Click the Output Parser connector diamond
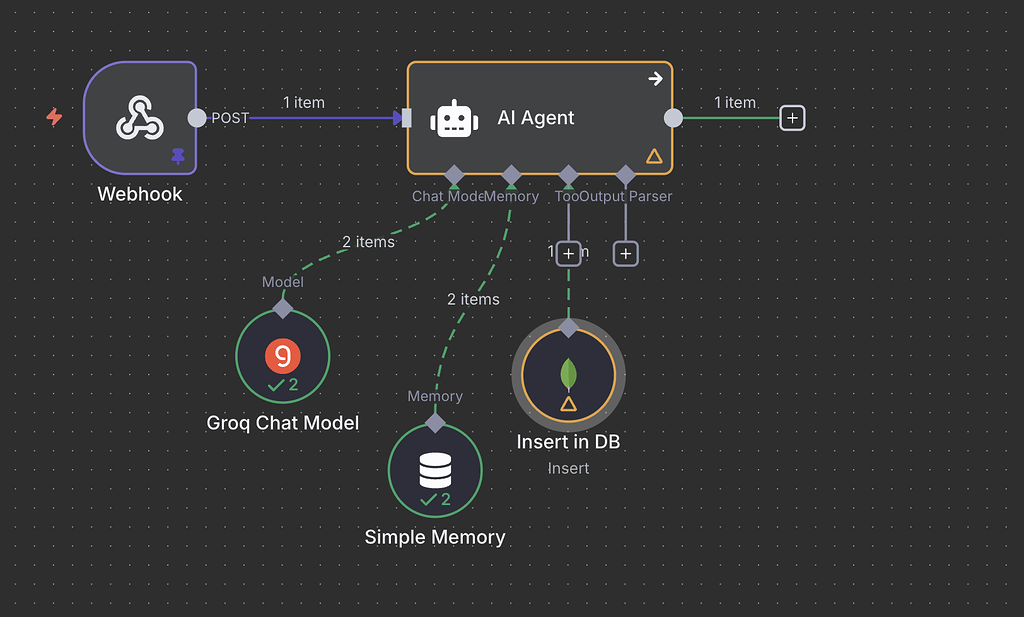Viewport: 1024px width, 617px height. (626, 173)
